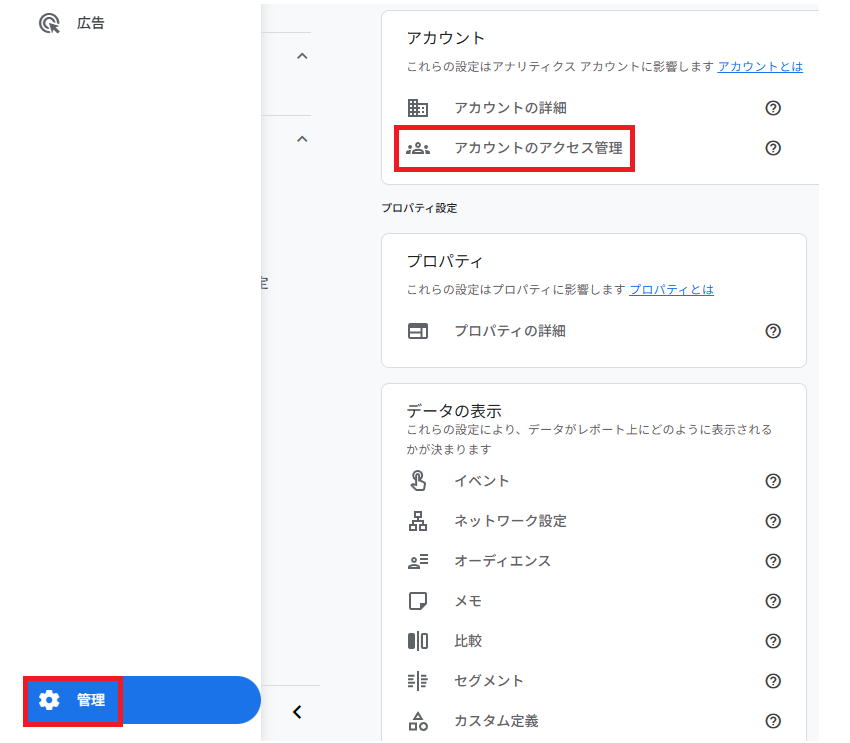Viewport: 850px width, 743px height.
Task: Open the アカウントとは link
Action: point(759,67)
